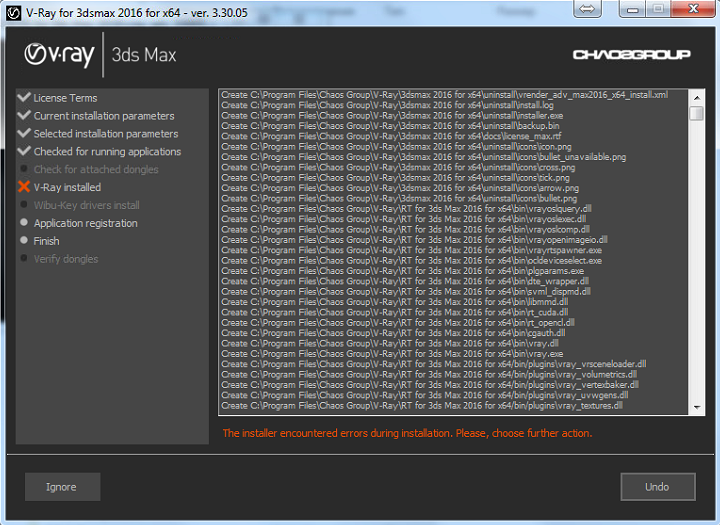Screen dimensions: 720x525
Task: Click the bullet beside Verify dongles
Action: [x=24, y=258]
